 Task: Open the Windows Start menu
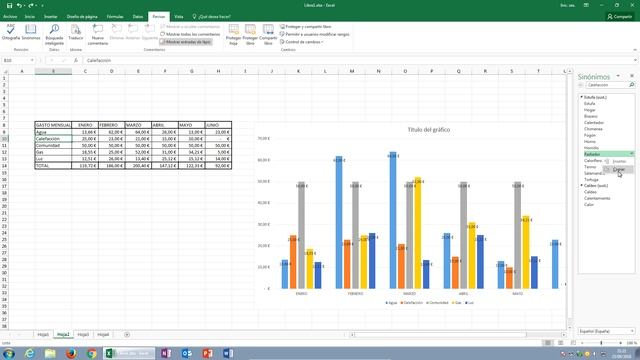(9, 353)
